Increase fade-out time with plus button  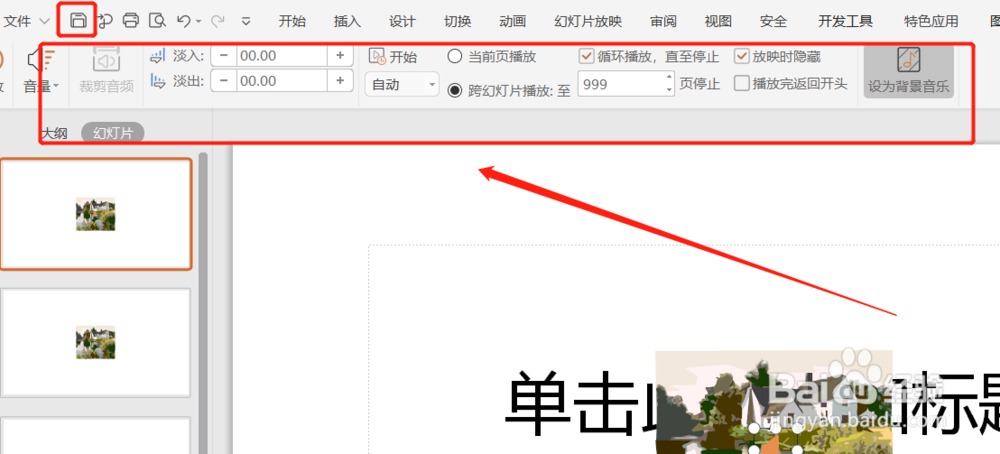(x=340, y=80)
